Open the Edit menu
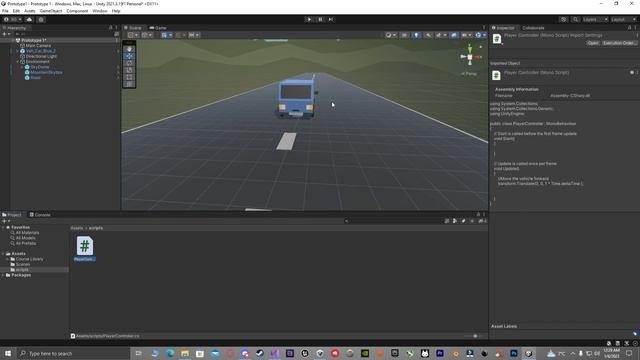 coord(16,11)
